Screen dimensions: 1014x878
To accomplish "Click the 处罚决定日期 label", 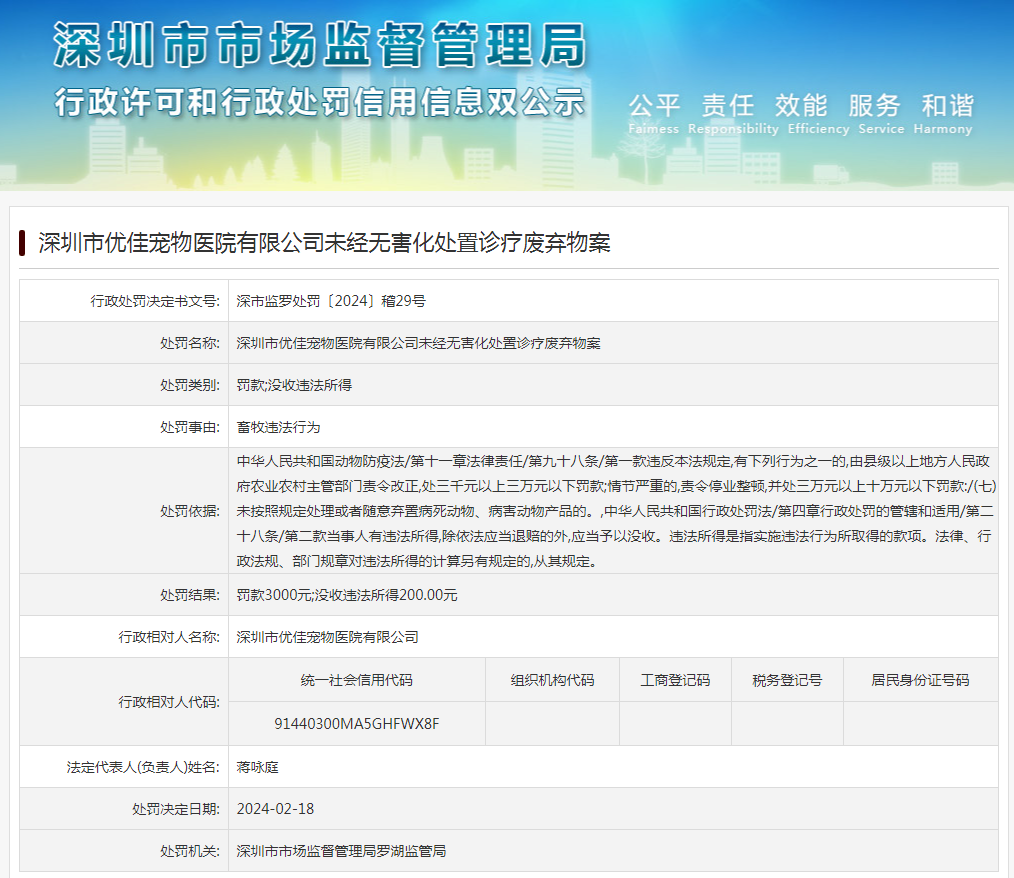I will coord(176,809).
